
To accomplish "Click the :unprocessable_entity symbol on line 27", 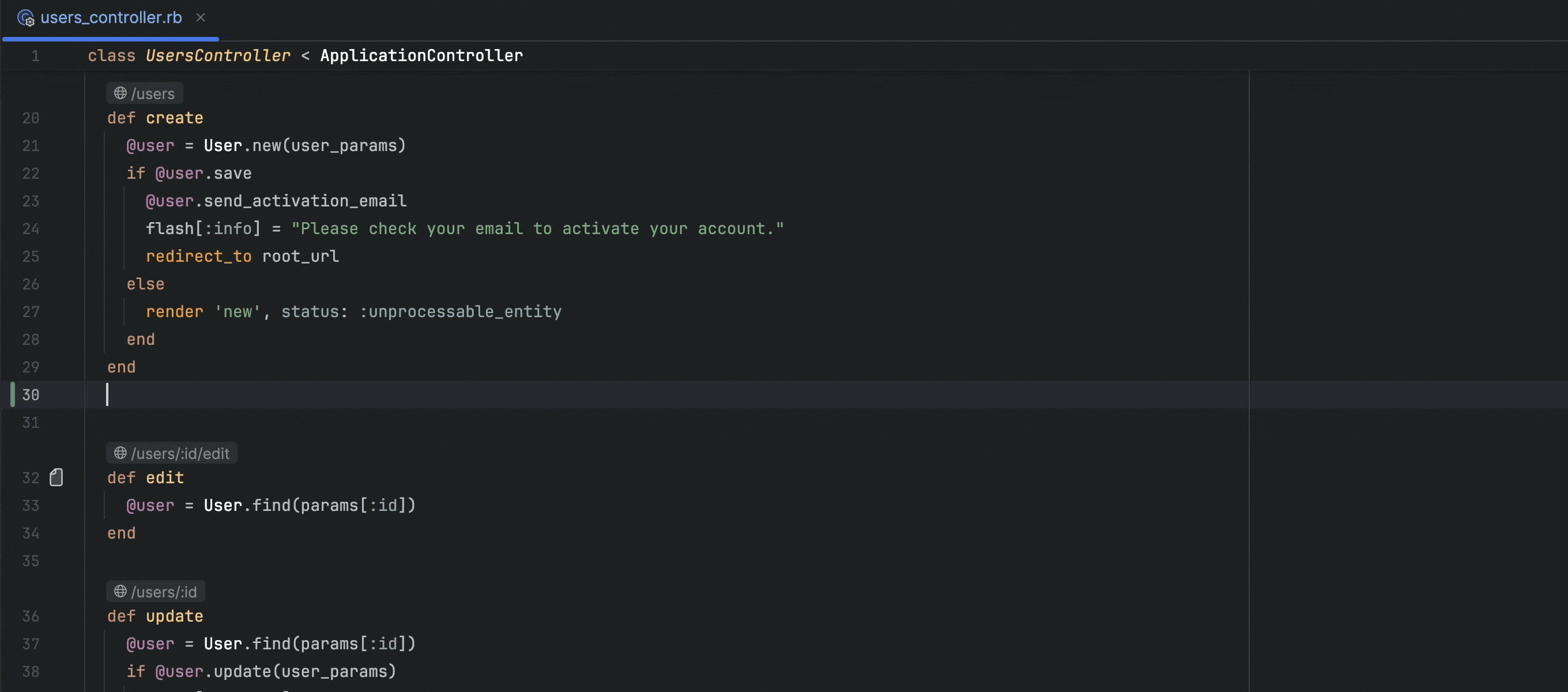I will [x=460, y=312].
